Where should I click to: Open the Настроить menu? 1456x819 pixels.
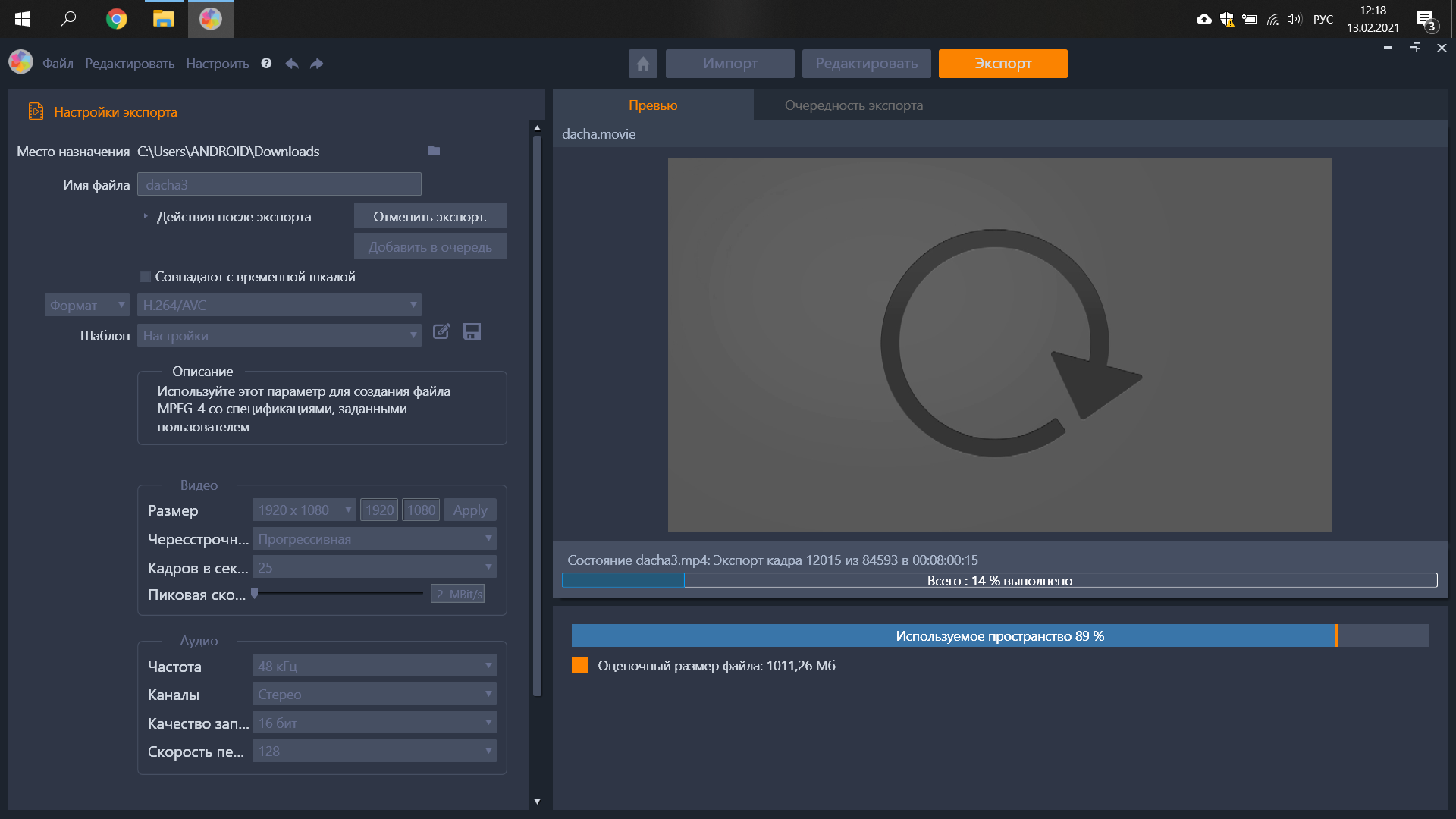pos(218,64)
